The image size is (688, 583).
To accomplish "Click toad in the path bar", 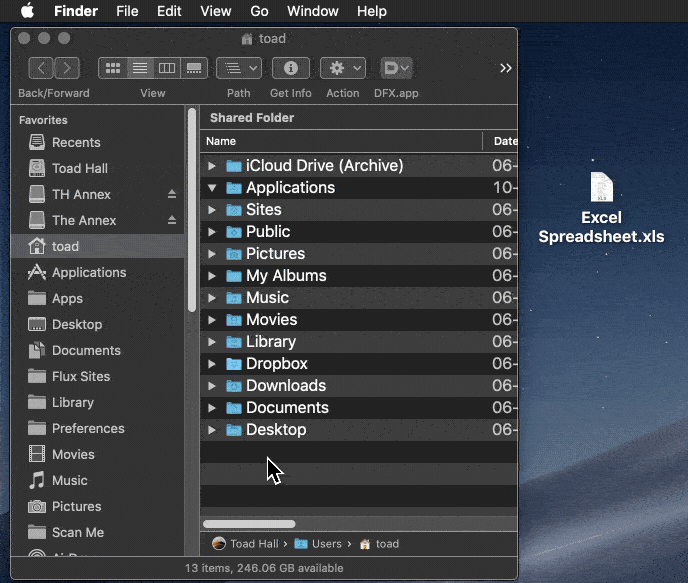I will coord(380,544).
